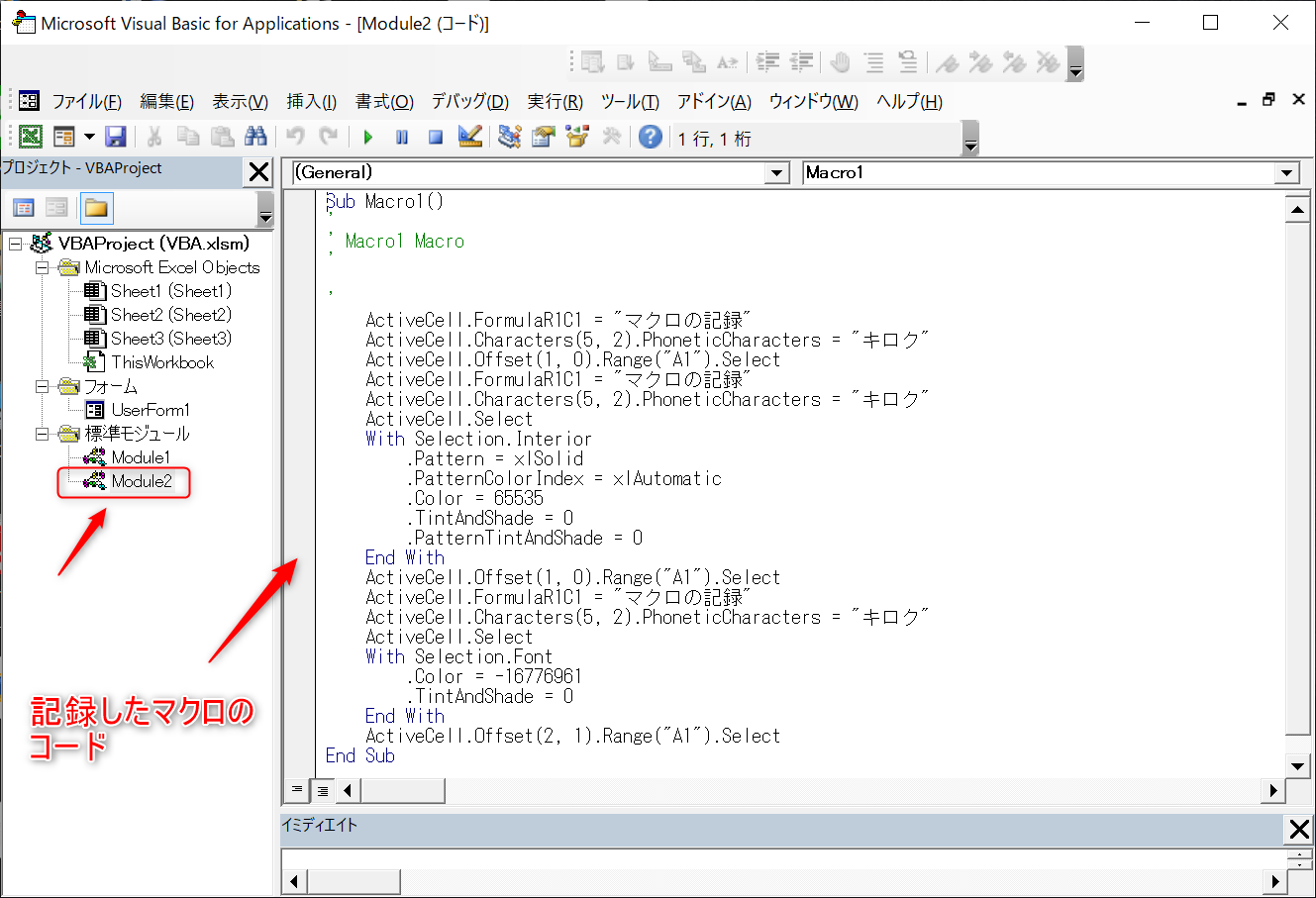Click the Paste clipboard icon
Screen dimensions: 1316x898
(222, 137)
